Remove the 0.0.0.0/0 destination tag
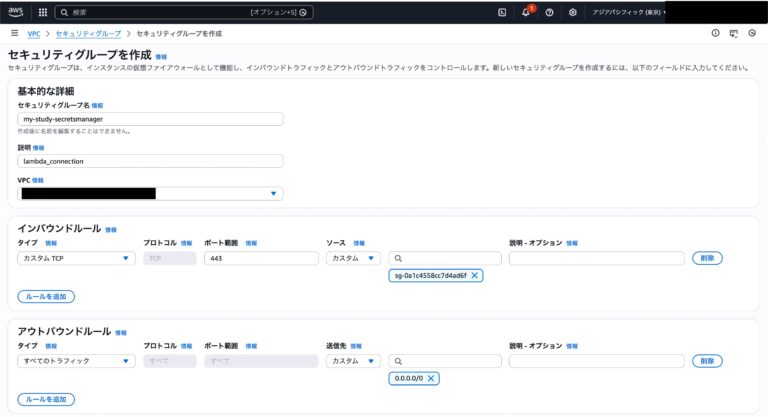Screen dimensions: 768x417 pos(431,378)
